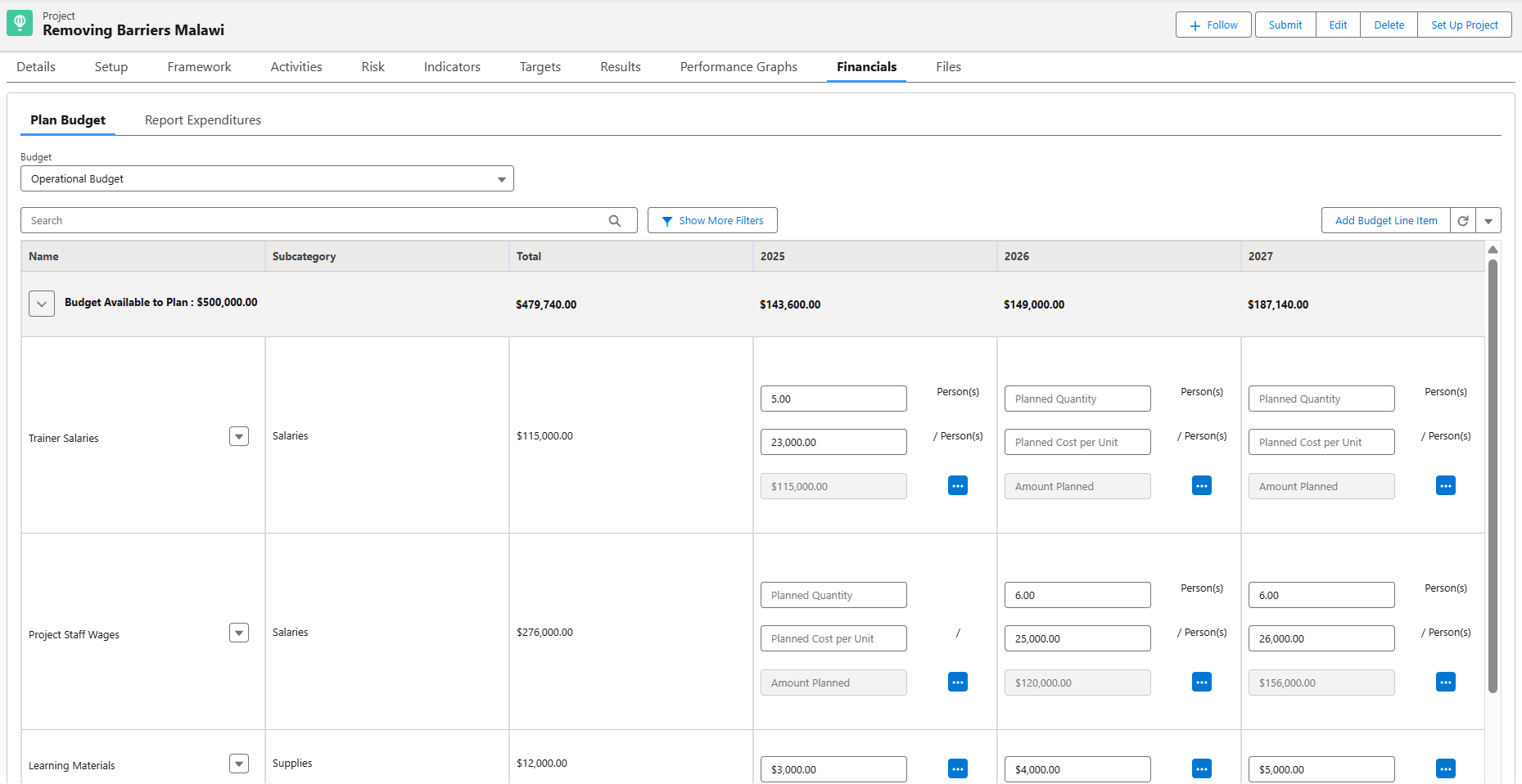Click the Trainer Salaries row name
The height and width of the screenshot is (784, 1522).
pyautogui.click(x=64, y=439)
